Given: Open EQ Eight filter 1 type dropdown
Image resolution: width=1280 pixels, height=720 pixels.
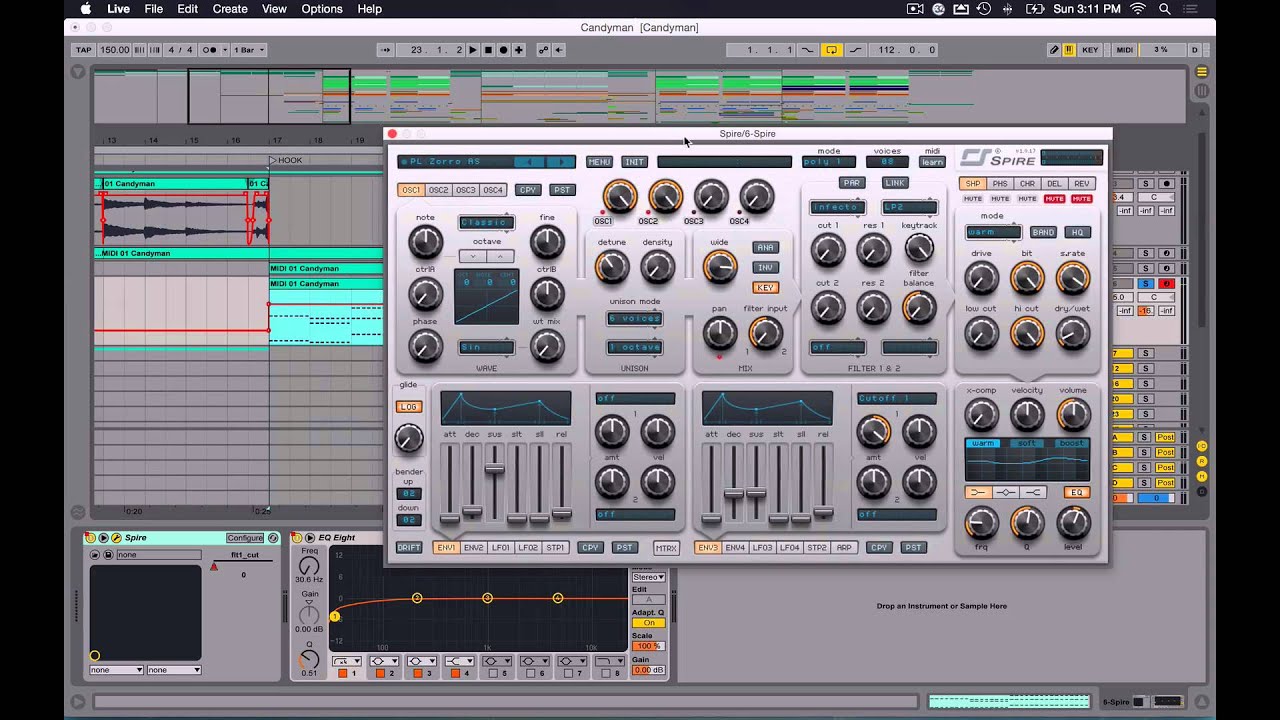Looking at the screenshot, I should tap(347, 661).
